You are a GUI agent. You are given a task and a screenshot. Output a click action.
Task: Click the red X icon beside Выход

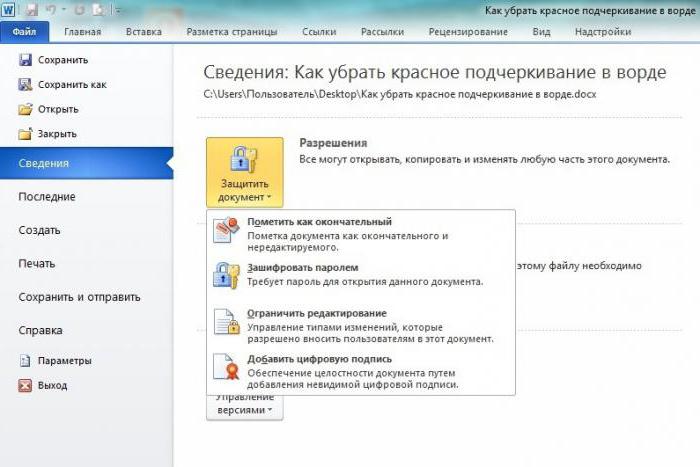point(25,385)
